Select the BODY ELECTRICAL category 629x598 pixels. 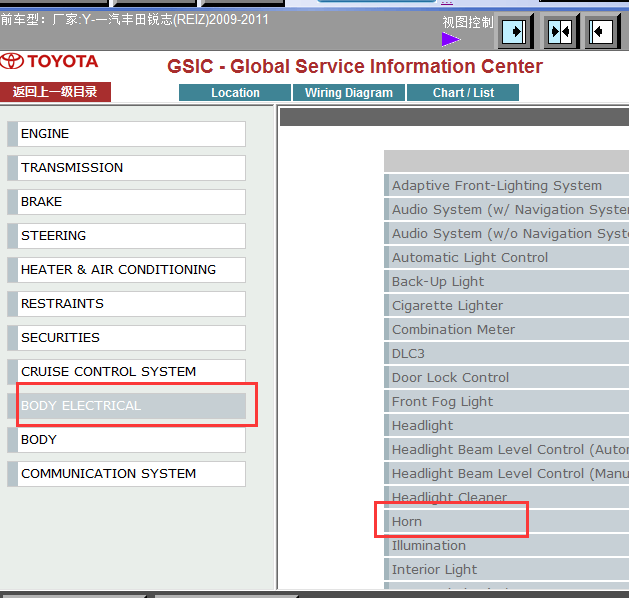point(127,406)
